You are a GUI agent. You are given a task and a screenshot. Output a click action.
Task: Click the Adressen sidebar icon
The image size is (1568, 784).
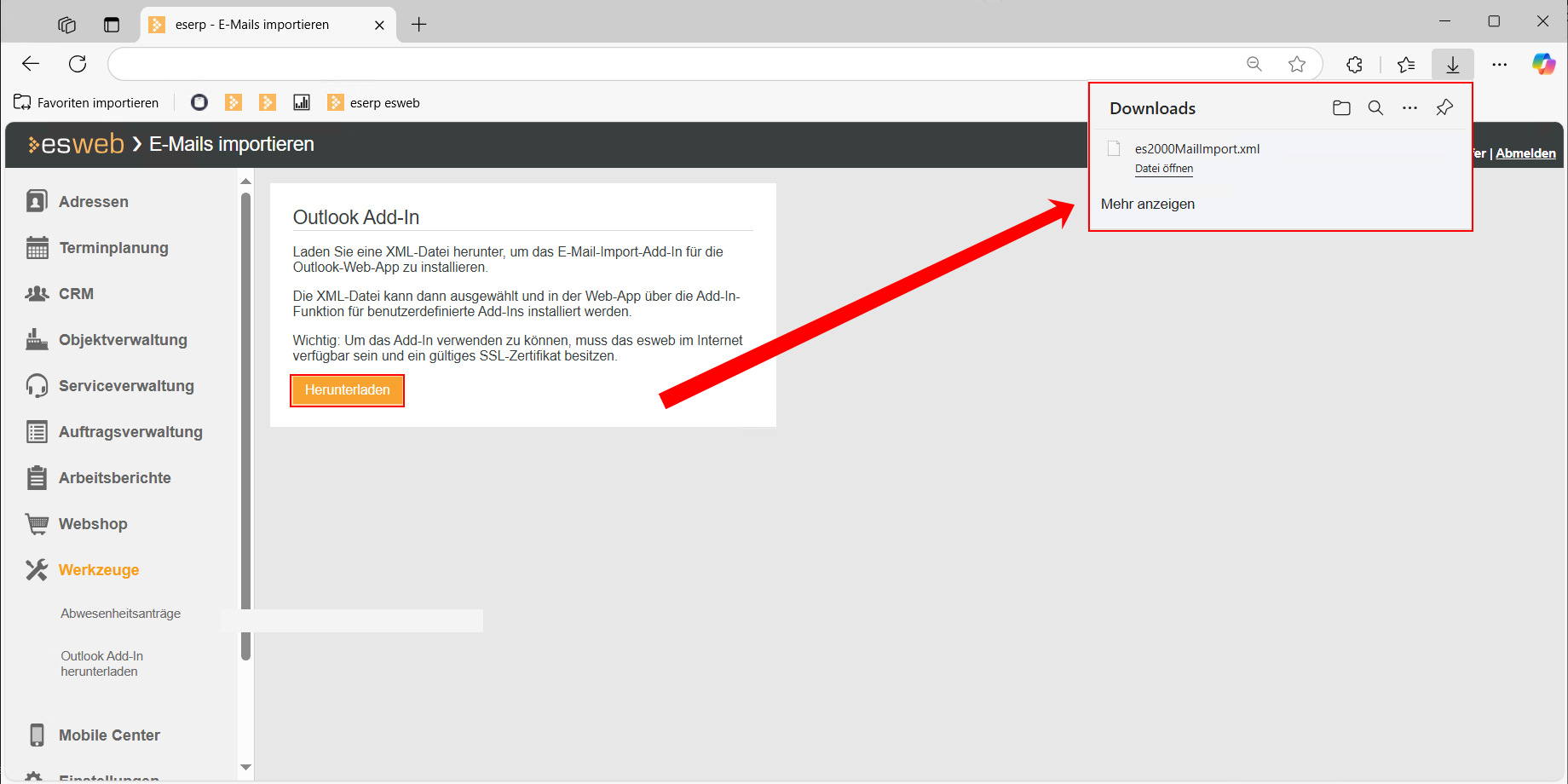[x=37, y=201]
